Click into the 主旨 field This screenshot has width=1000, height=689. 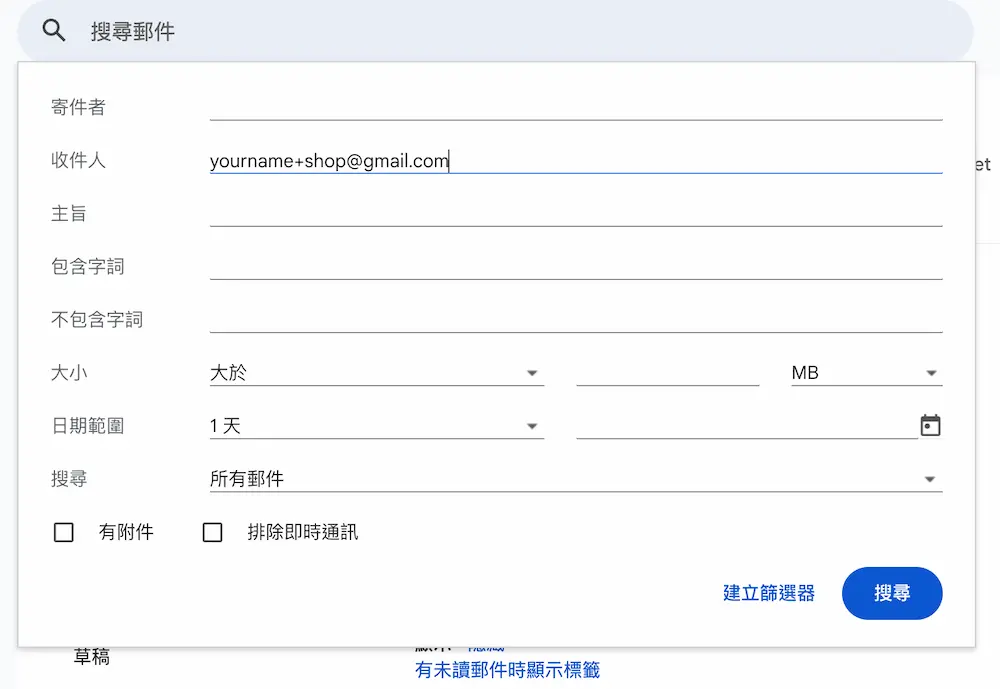click(x=575, y=213)
